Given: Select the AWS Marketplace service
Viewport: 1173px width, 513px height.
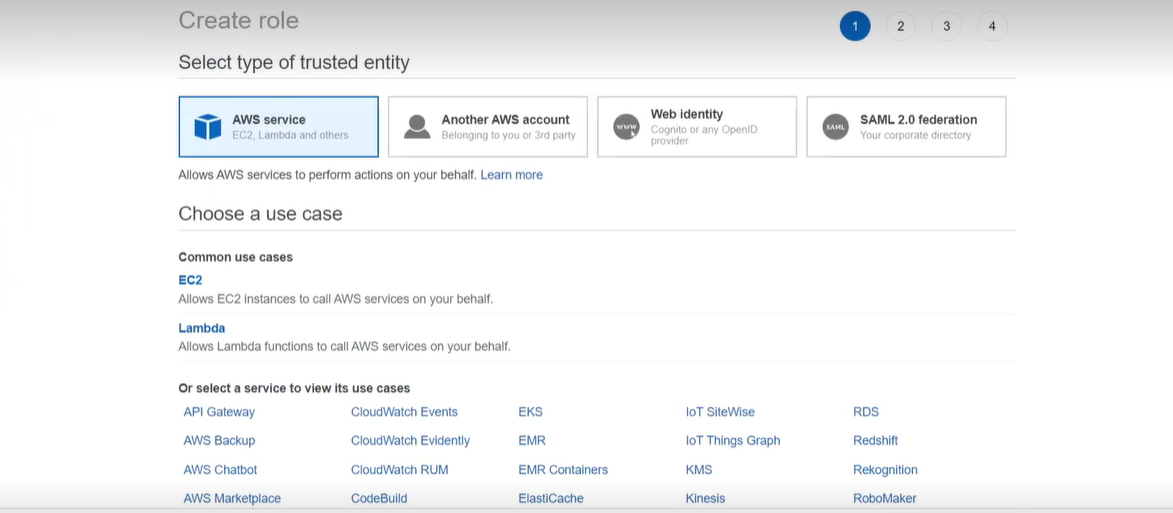Looking at the screenshot, I should [x=232, y=498].
